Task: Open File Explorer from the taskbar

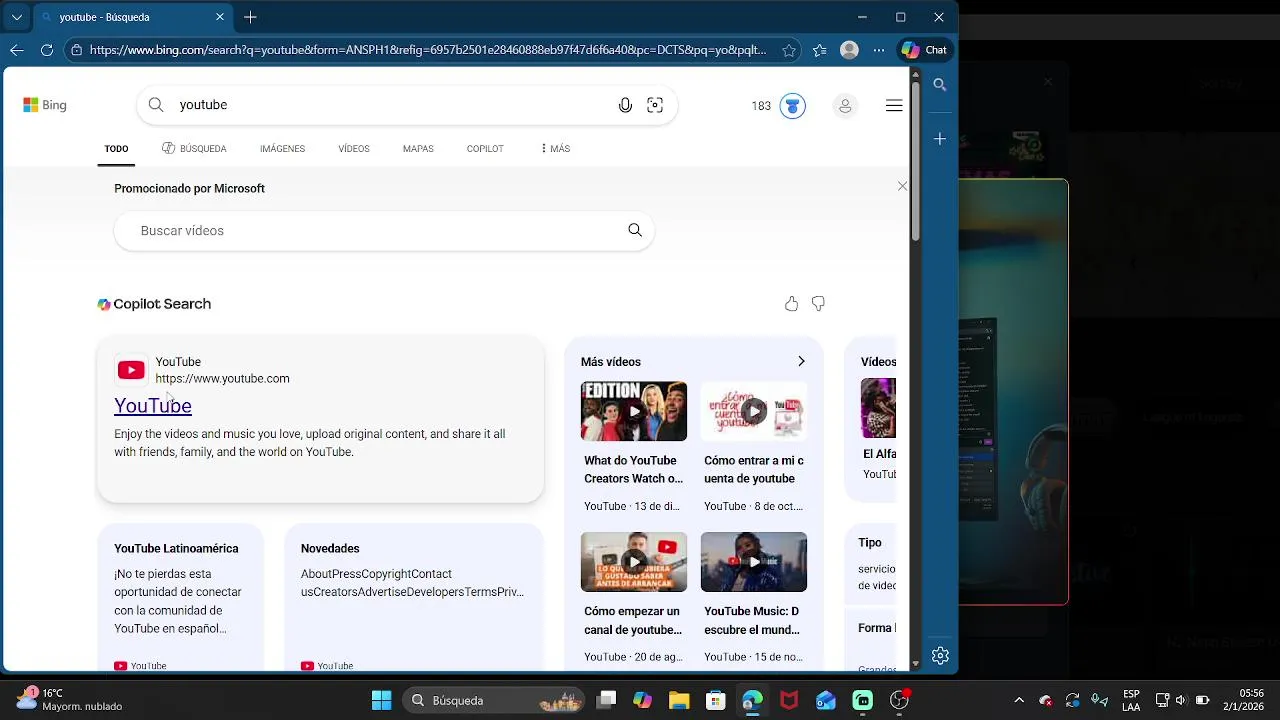Action: pos(679,700)
